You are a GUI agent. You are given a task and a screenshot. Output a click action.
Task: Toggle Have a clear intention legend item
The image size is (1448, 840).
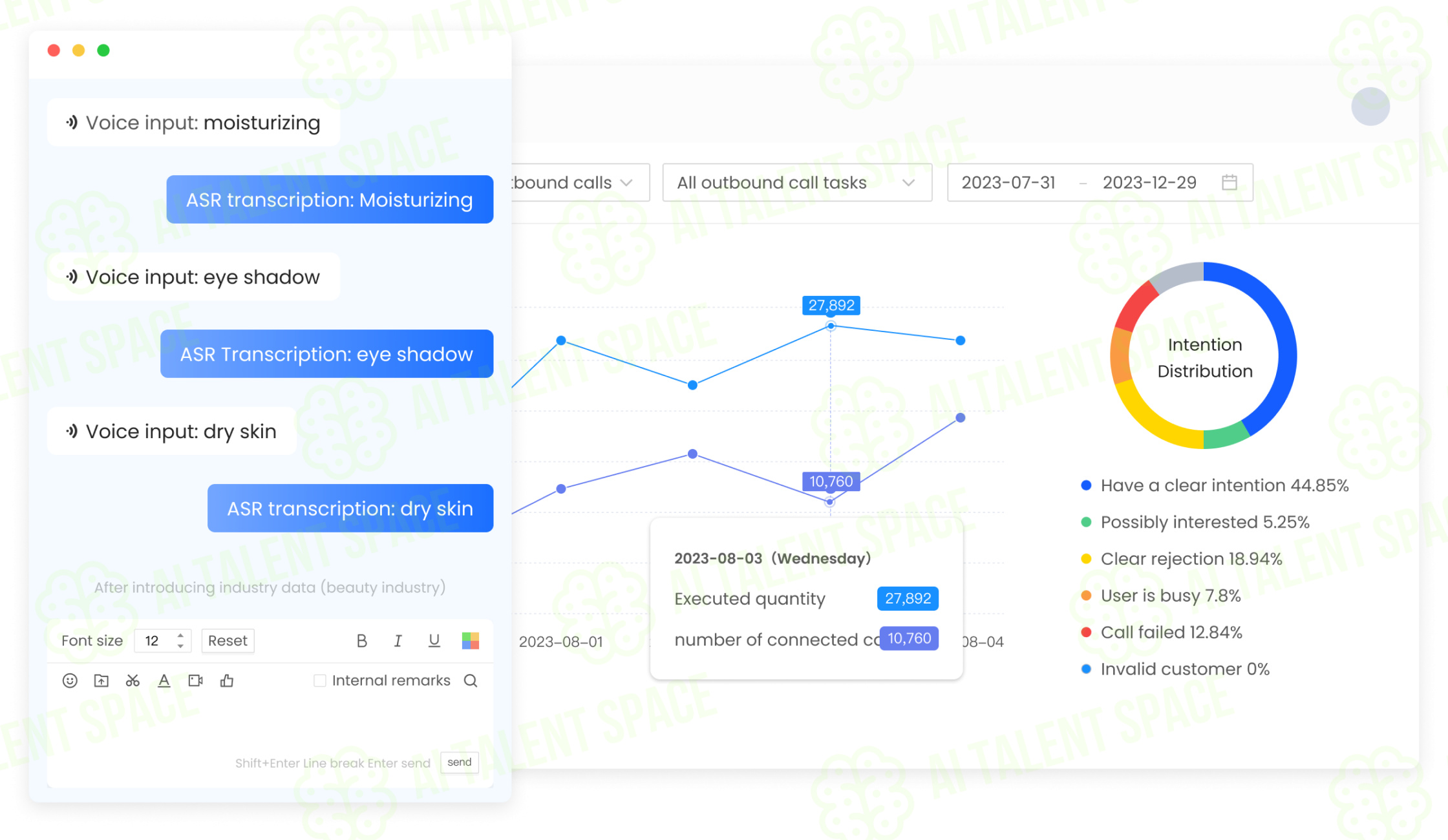pos(1215,485)
